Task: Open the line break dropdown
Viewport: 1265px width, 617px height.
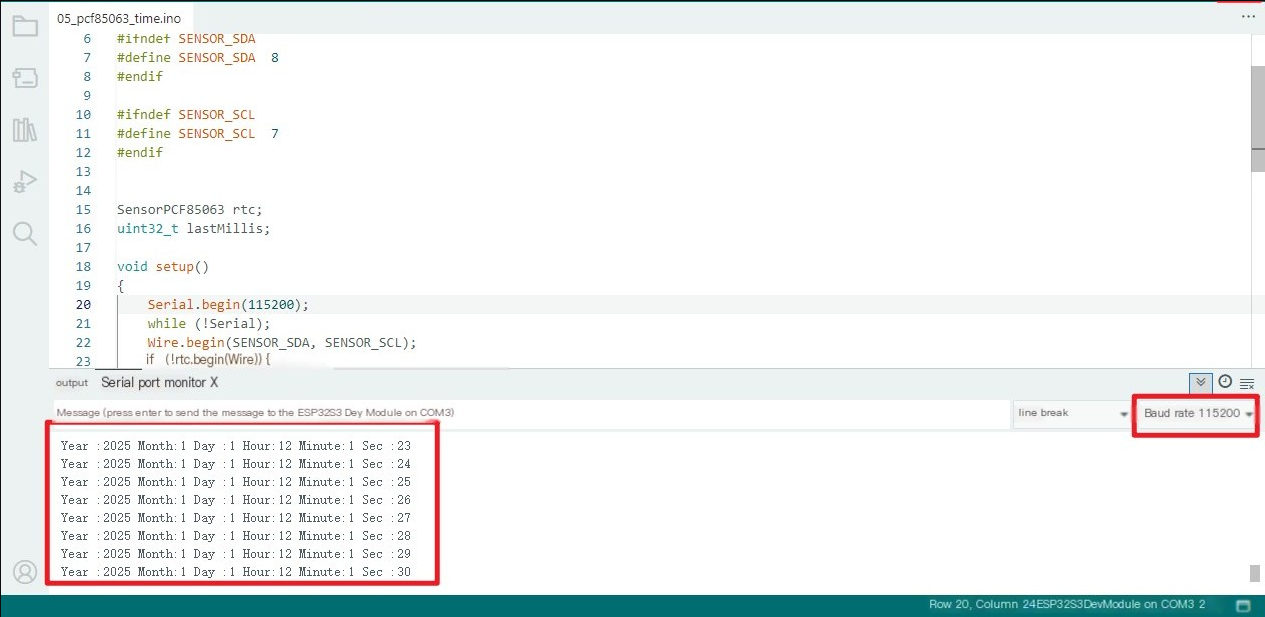Action: [x=1072, y=413]
